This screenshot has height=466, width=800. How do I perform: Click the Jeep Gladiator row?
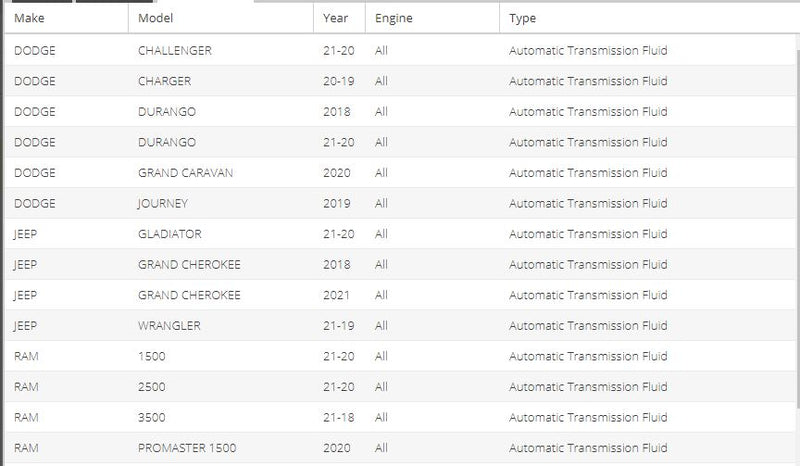click(x=169, y=234)
